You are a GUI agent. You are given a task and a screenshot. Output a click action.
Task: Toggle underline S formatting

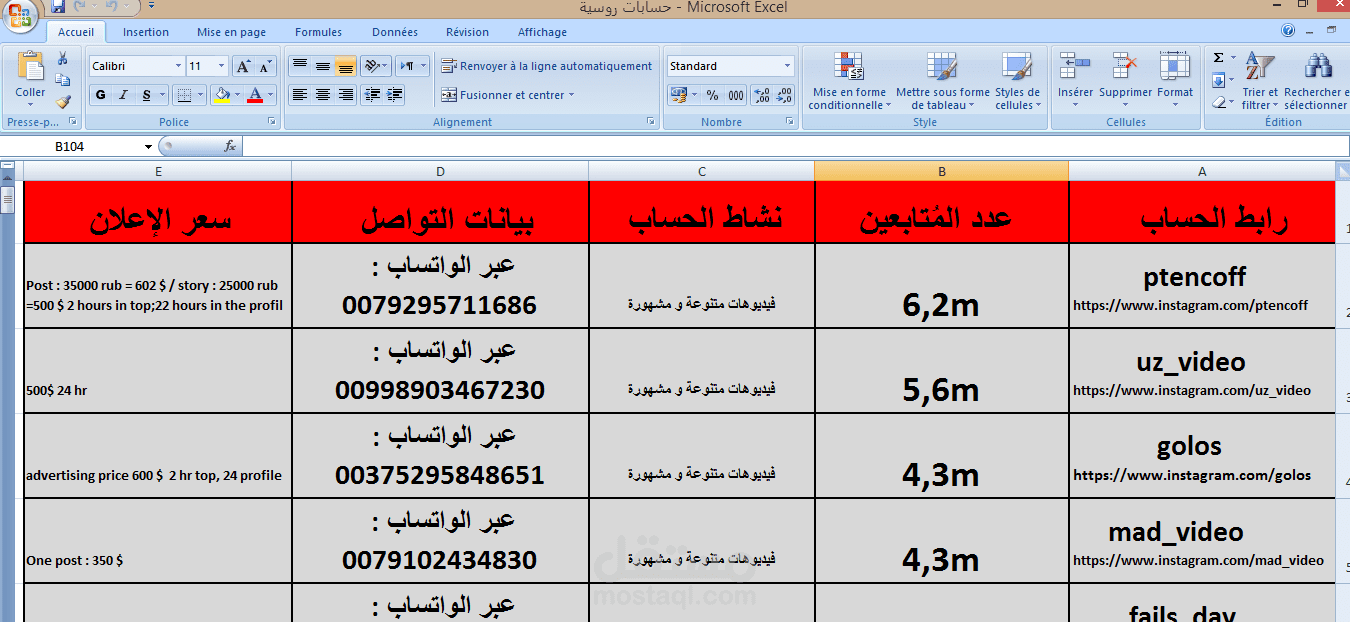(x=147, y=95)
